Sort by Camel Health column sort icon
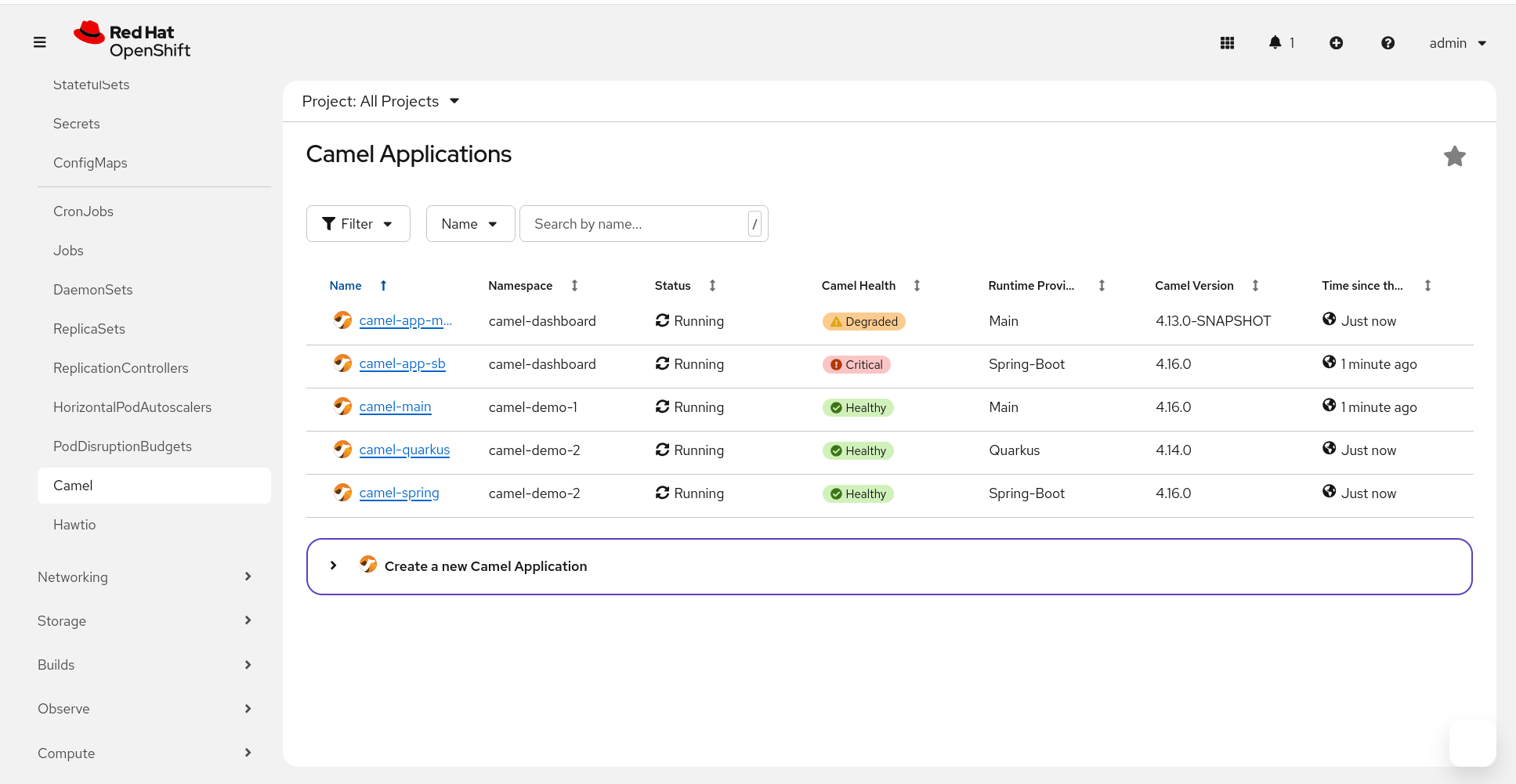 pos(917,286)
